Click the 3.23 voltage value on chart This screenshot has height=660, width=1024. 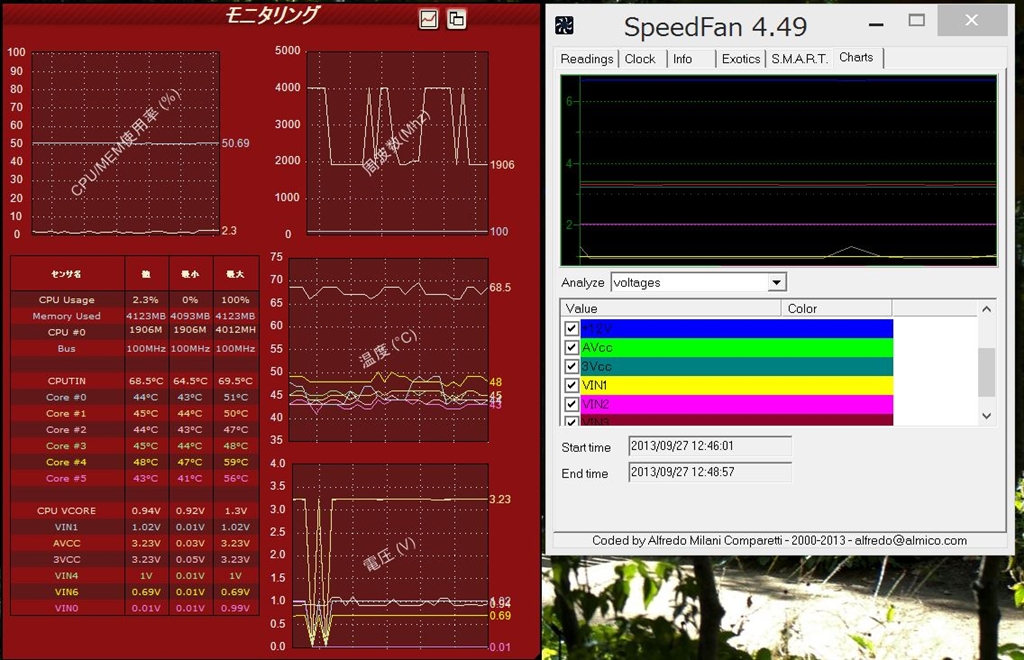[x=500, y=499]
